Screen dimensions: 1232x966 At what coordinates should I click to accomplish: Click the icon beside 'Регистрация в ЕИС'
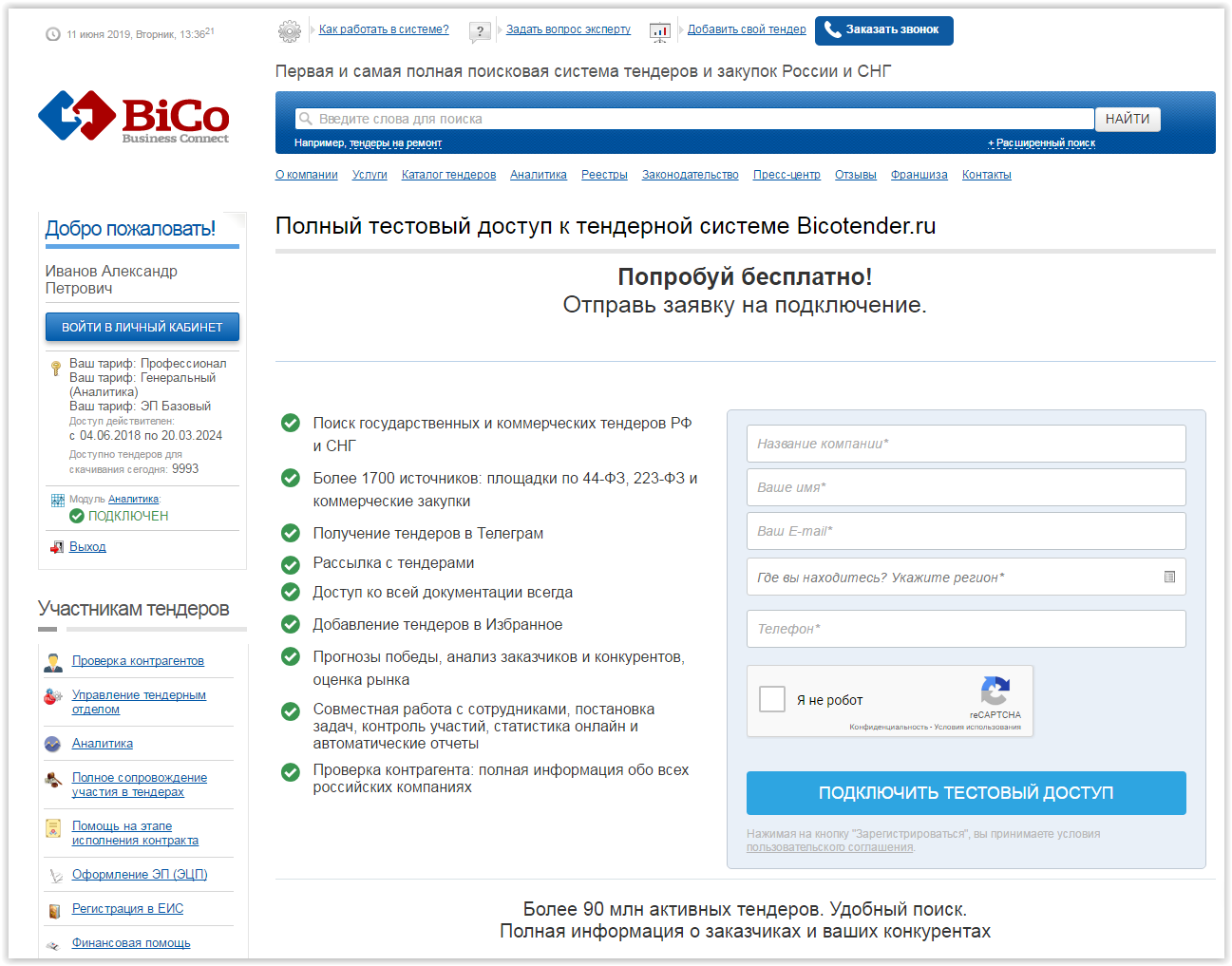tap(54, 911)
